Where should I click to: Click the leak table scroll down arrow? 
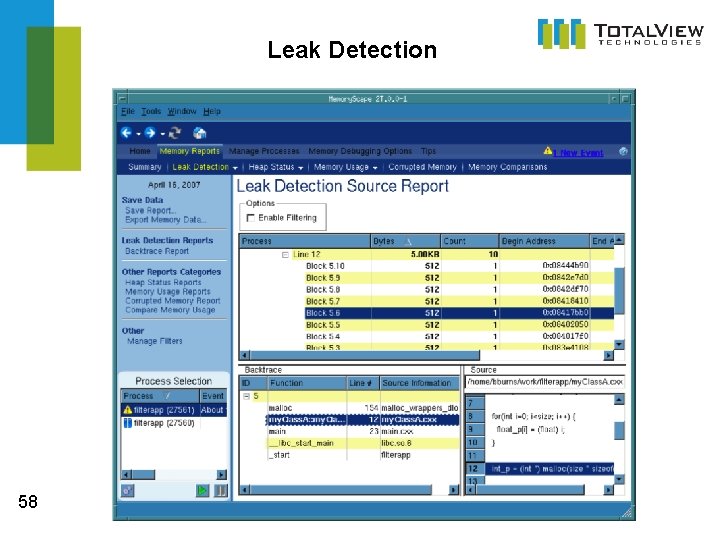(x=619, y=344)
